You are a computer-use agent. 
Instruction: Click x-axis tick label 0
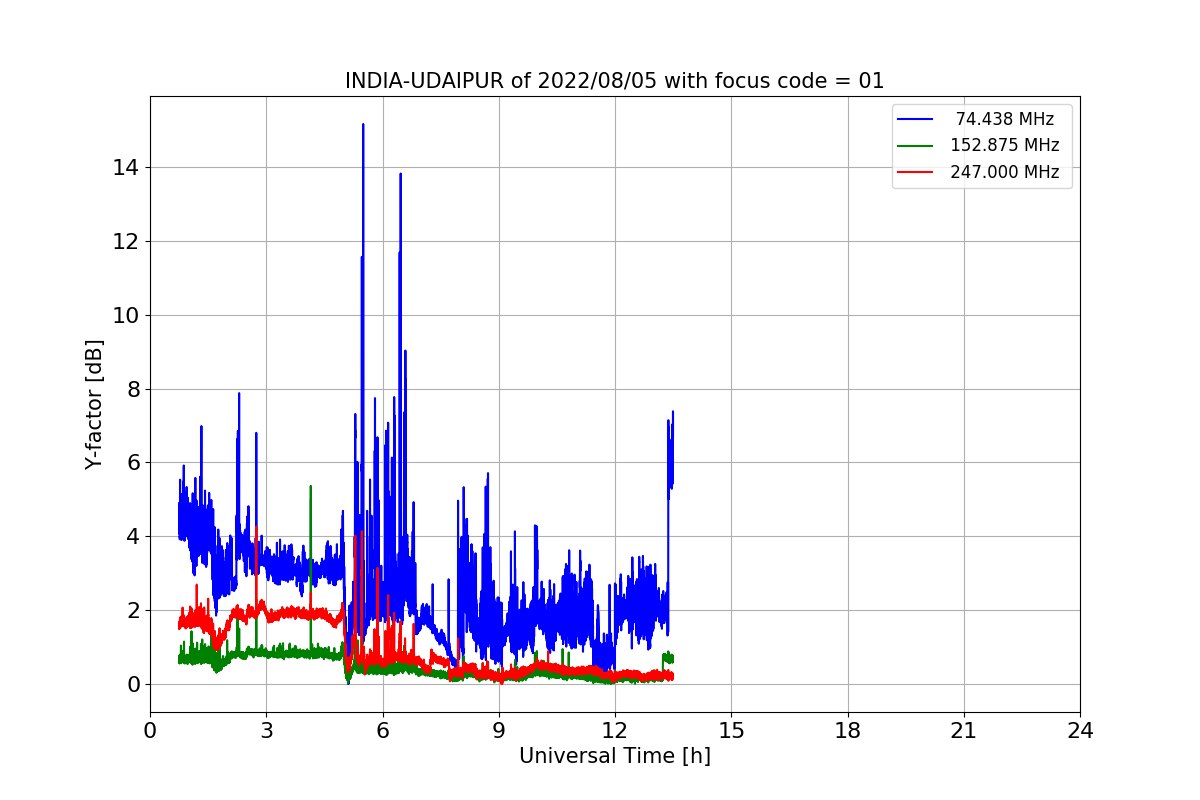[x=150, y=731]
